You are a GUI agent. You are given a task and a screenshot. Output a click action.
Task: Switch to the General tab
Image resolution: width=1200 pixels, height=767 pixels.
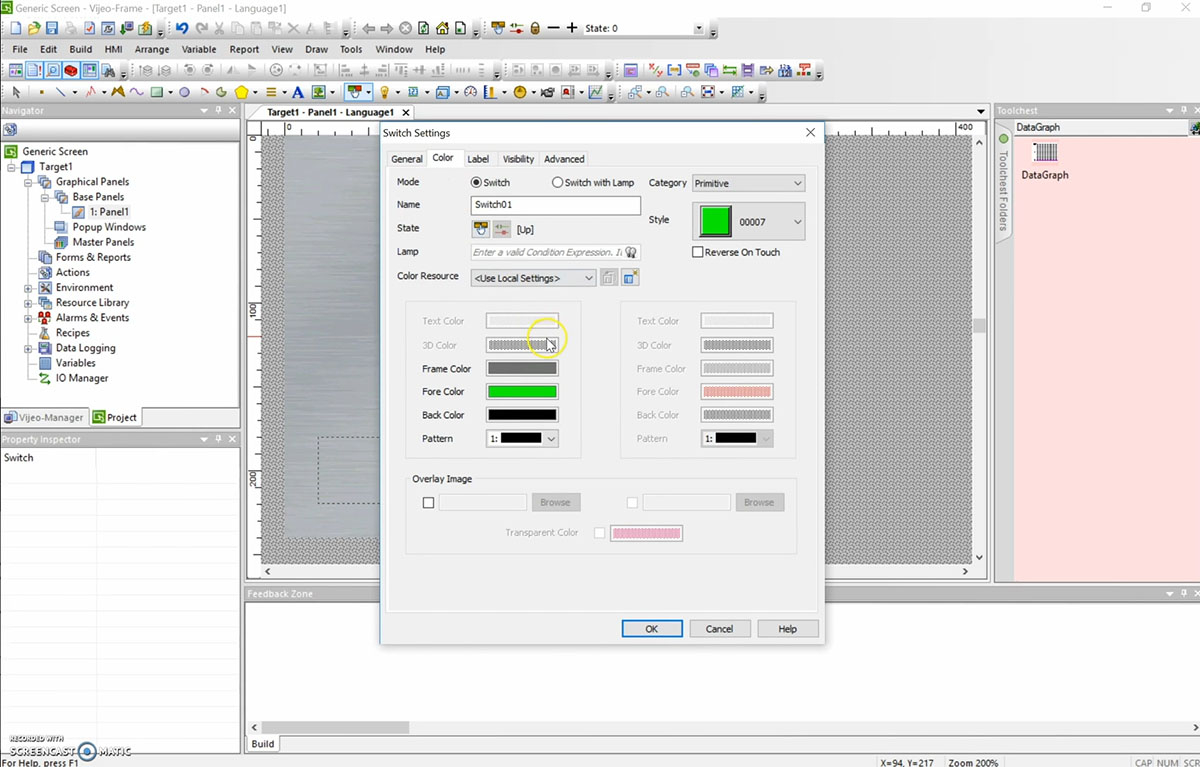407,159
